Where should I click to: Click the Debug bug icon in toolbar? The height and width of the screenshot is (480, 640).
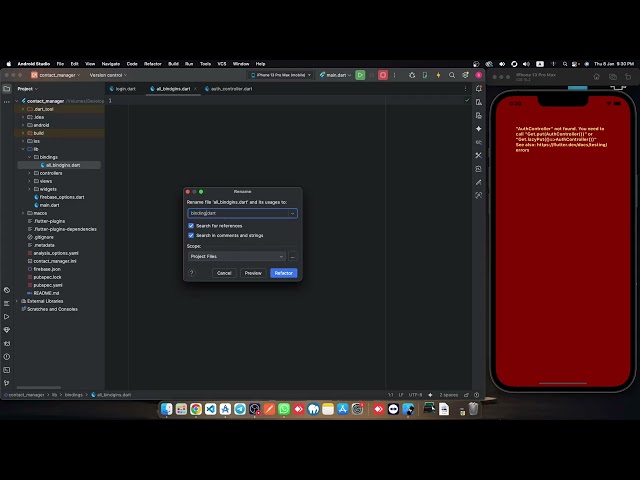pyautogui.click(x=412, y=75)
